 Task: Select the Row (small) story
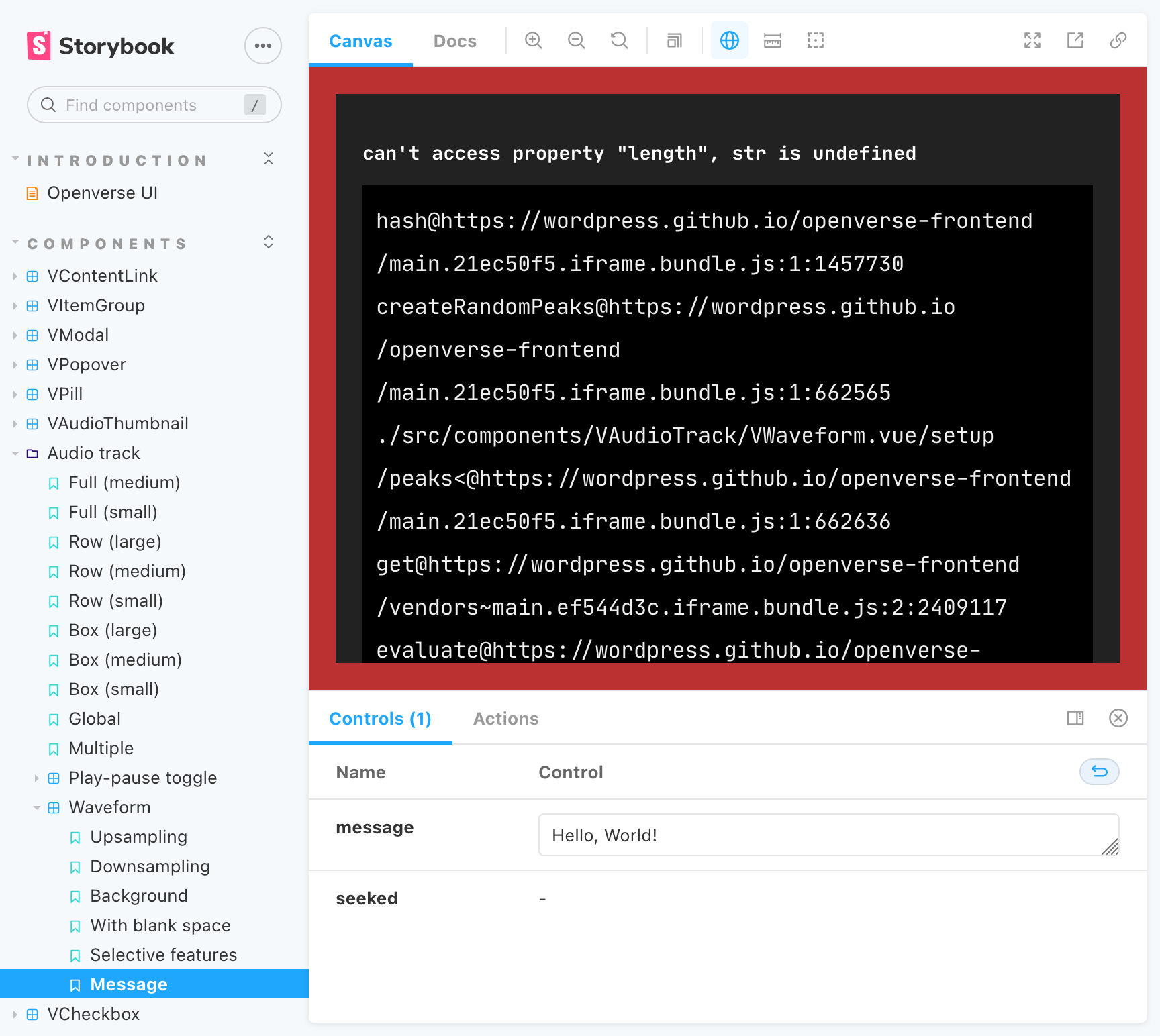tap(115, 601)
